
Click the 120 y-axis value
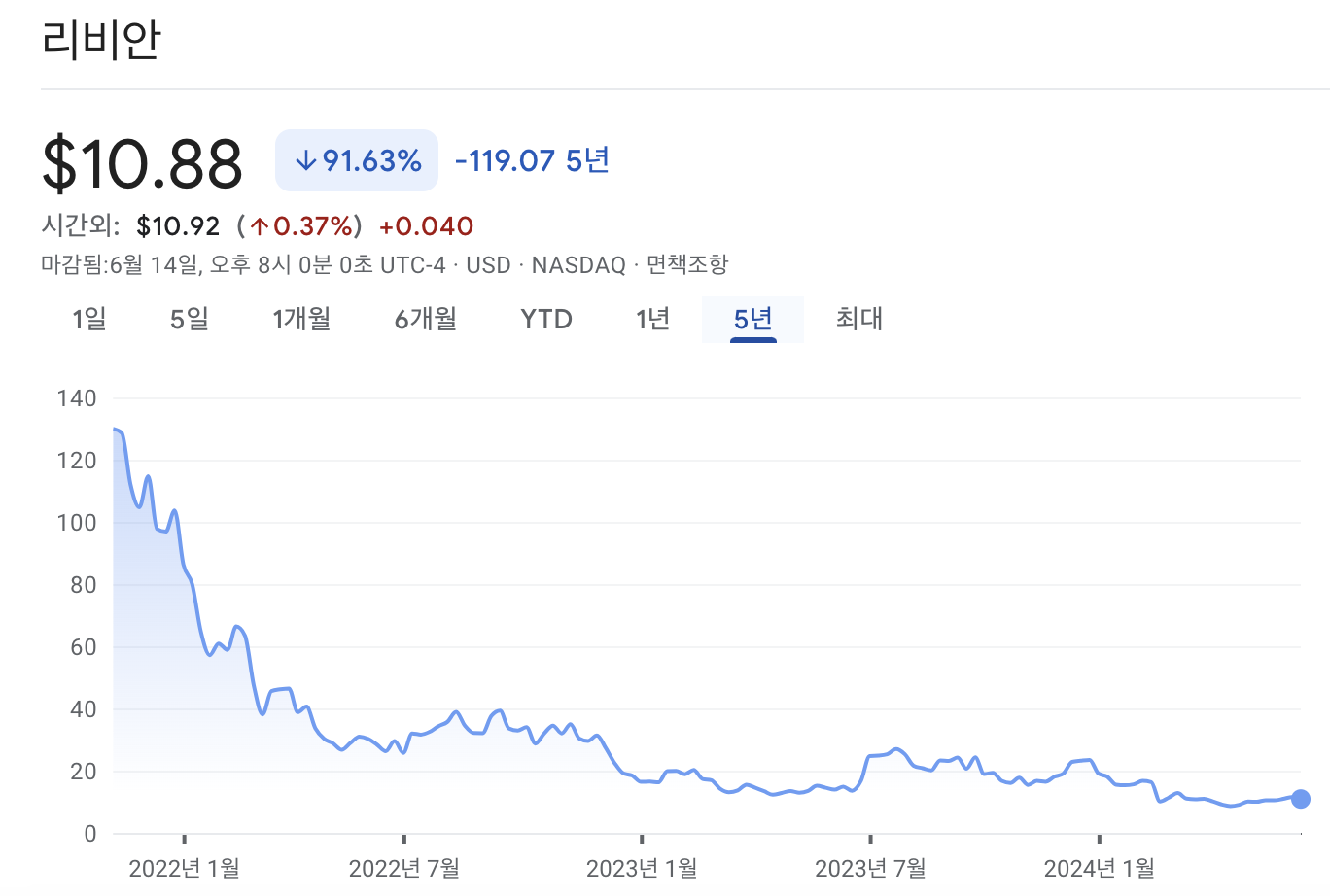[77, 461]
